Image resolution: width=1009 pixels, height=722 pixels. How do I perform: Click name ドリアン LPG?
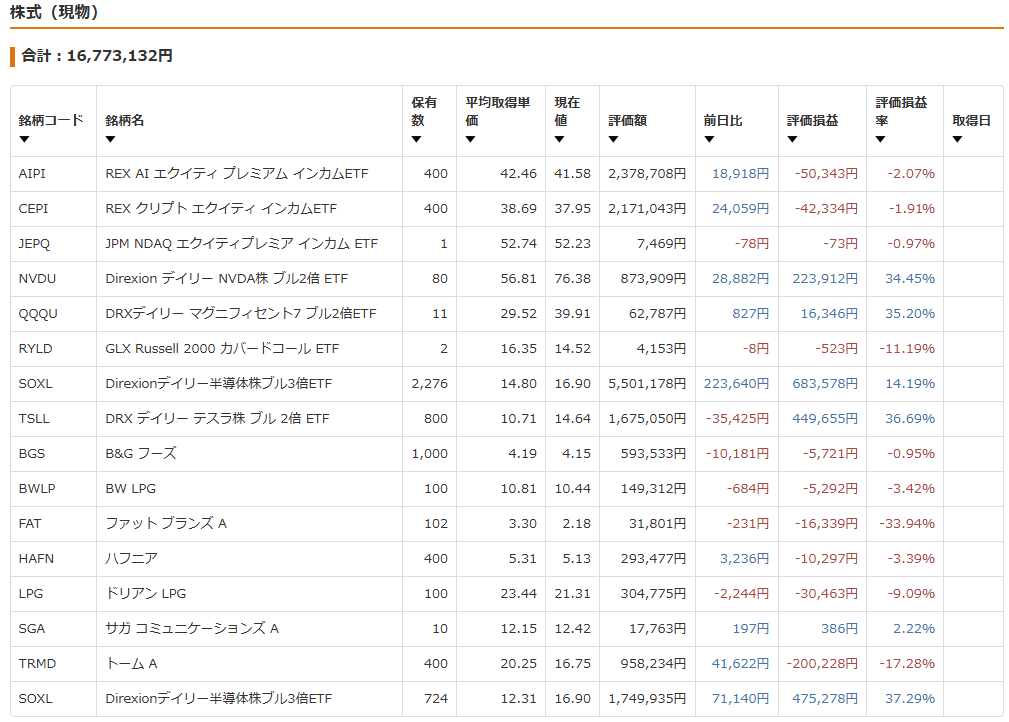coord(145,593)
